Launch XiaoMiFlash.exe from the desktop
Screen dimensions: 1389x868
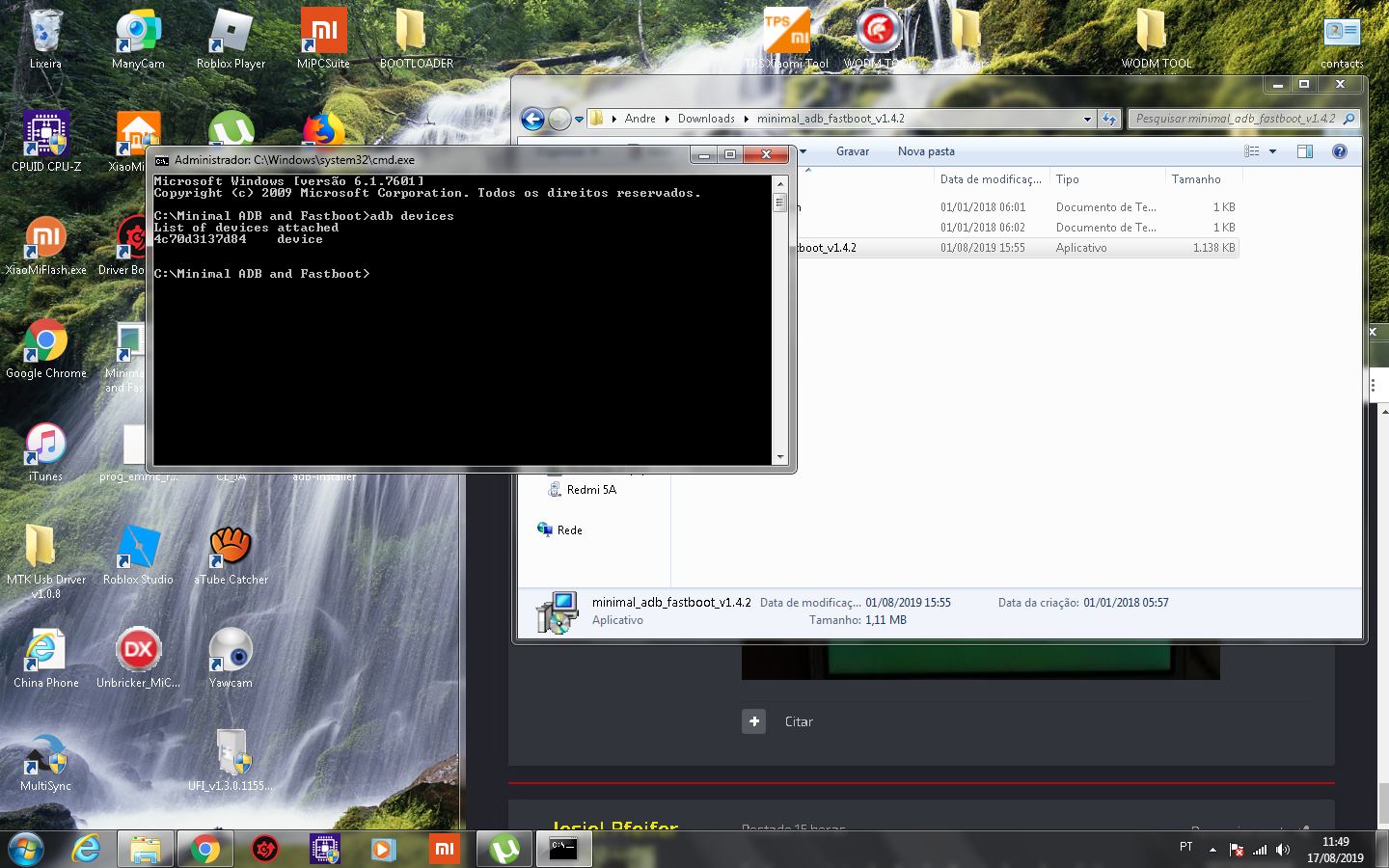[x=45, y=245]
